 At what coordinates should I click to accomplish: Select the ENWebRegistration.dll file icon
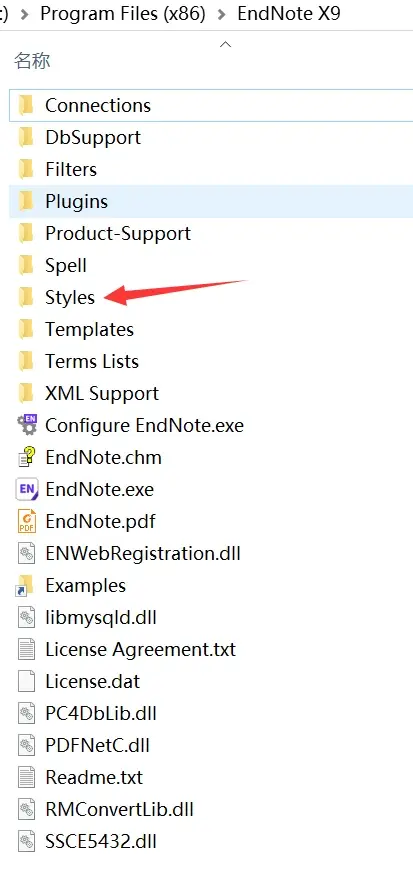(26, 553)
